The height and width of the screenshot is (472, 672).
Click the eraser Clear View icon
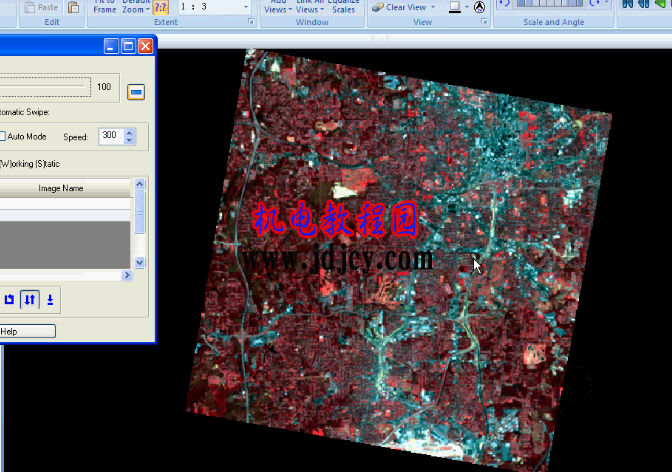[378, 7]
